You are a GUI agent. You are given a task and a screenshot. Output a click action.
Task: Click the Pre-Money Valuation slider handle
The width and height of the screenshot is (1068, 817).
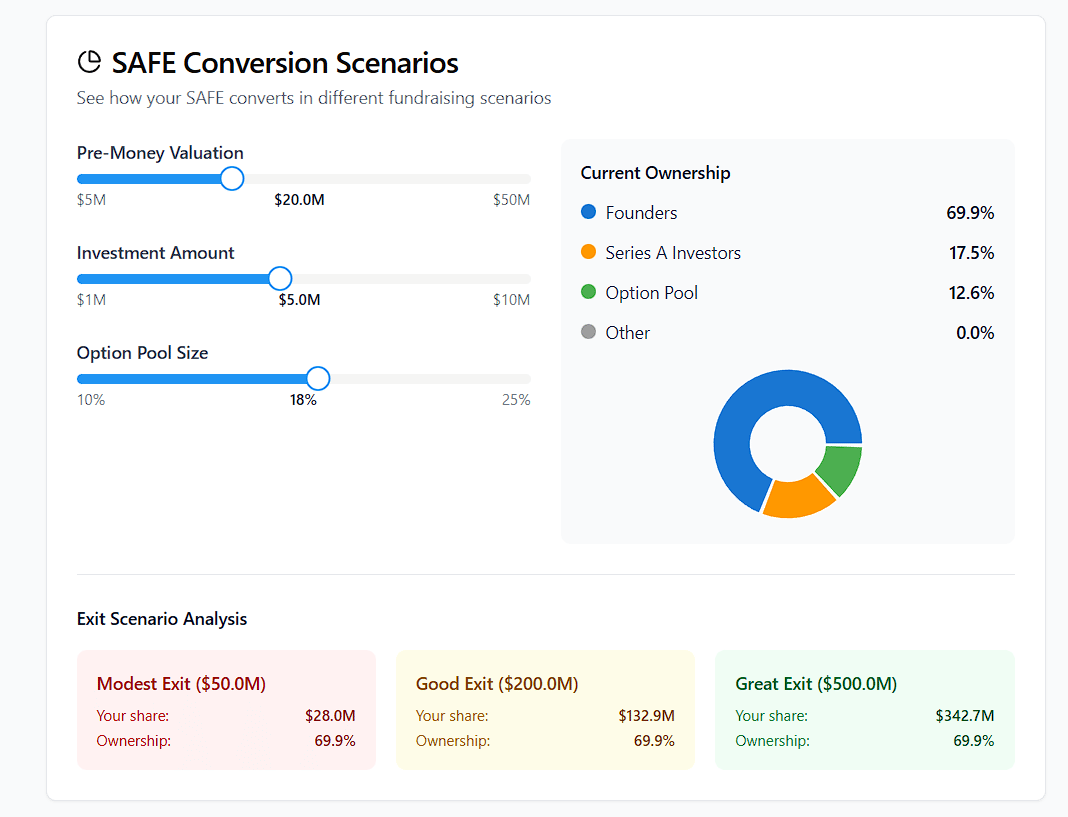(232, 179)
